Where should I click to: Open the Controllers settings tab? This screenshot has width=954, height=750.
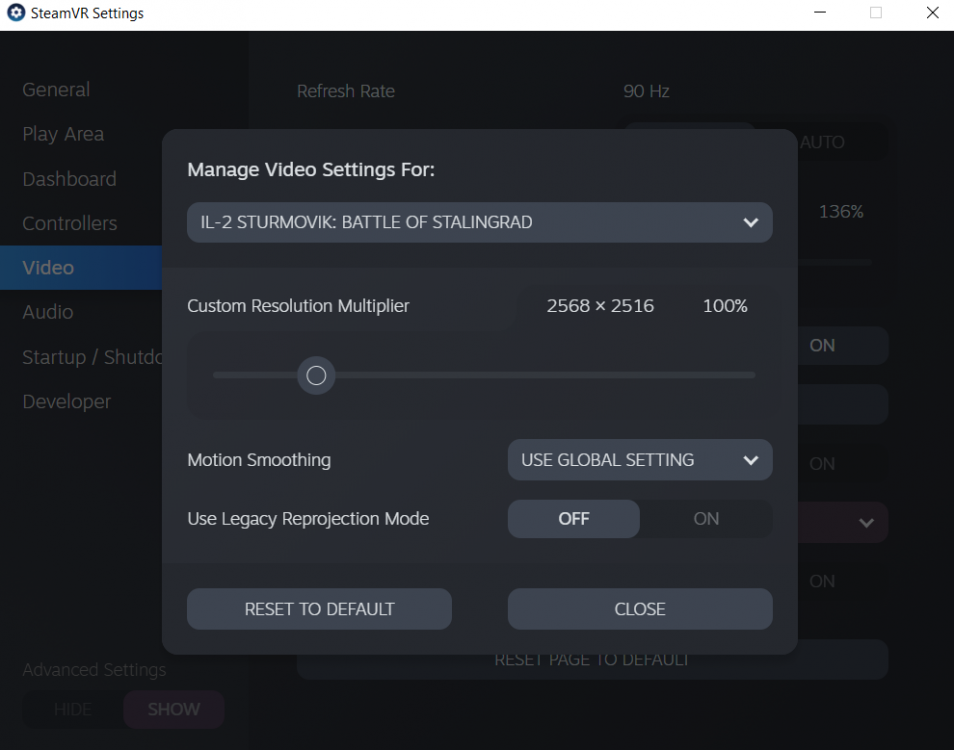70,223
